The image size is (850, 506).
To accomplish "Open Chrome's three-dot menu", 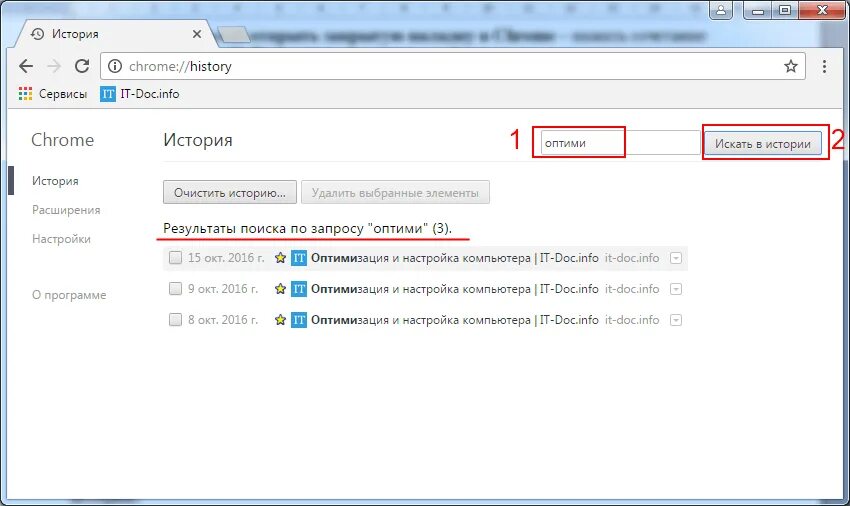I will tap(824, 66).
